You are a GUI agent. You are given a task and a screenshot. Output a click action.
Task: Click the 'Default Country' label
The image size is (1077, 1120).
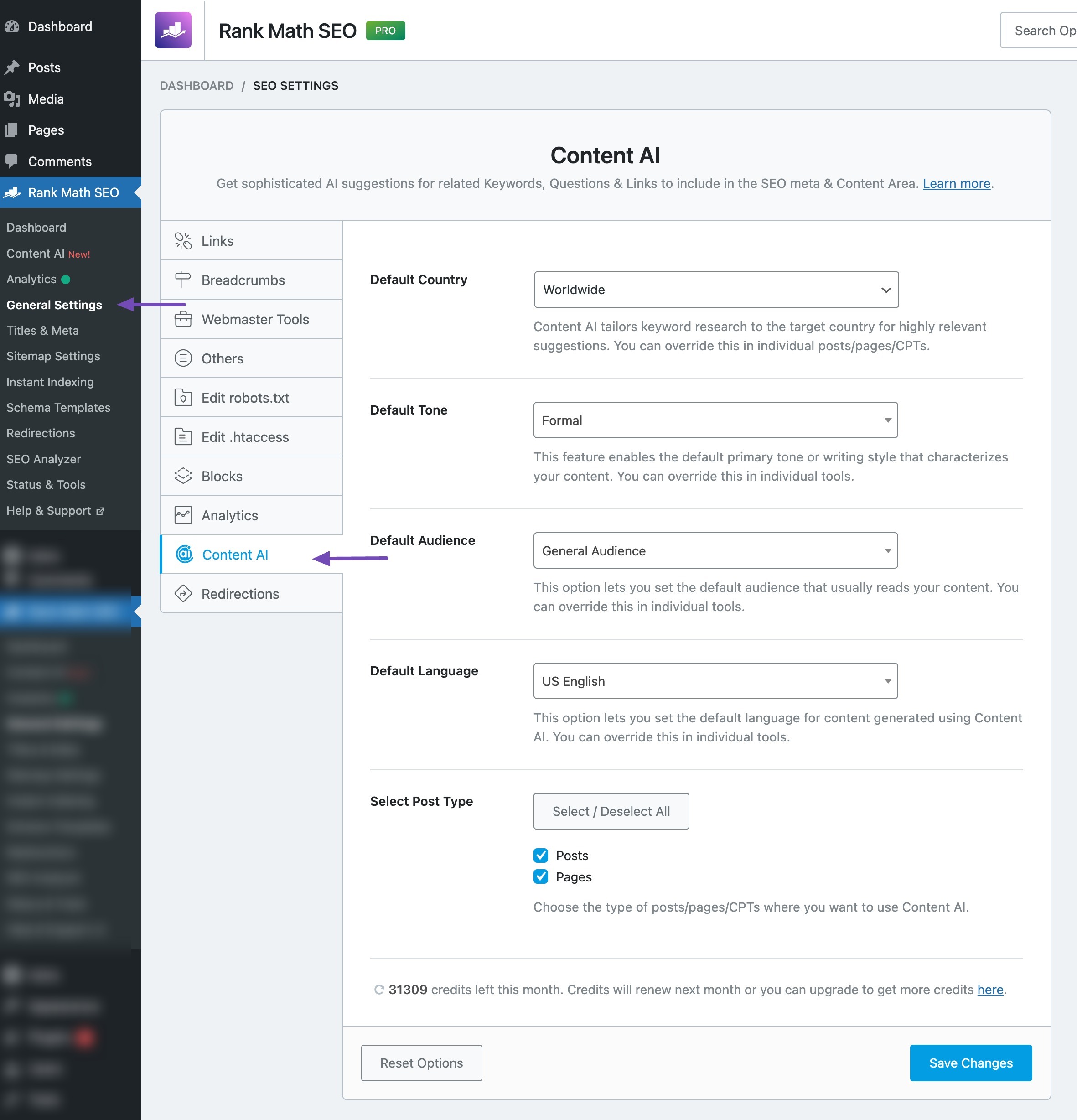point(419,280)
